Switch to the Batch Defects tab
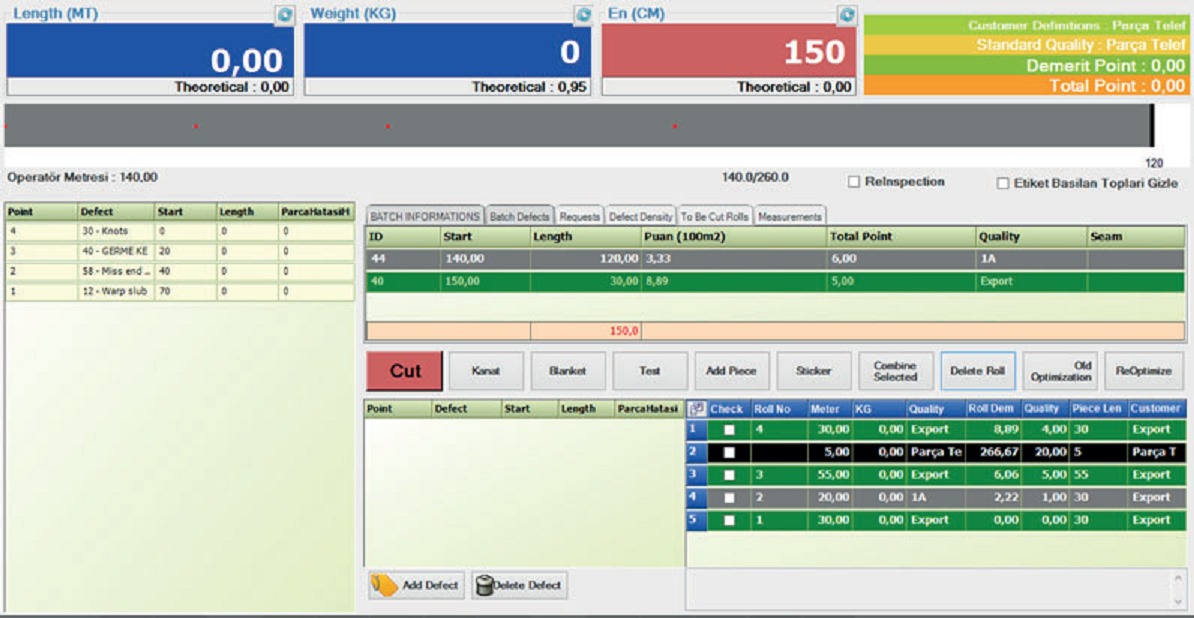The height and width of the screenshot is (618, 1194). pyautogui.click(x=519, y=217)
